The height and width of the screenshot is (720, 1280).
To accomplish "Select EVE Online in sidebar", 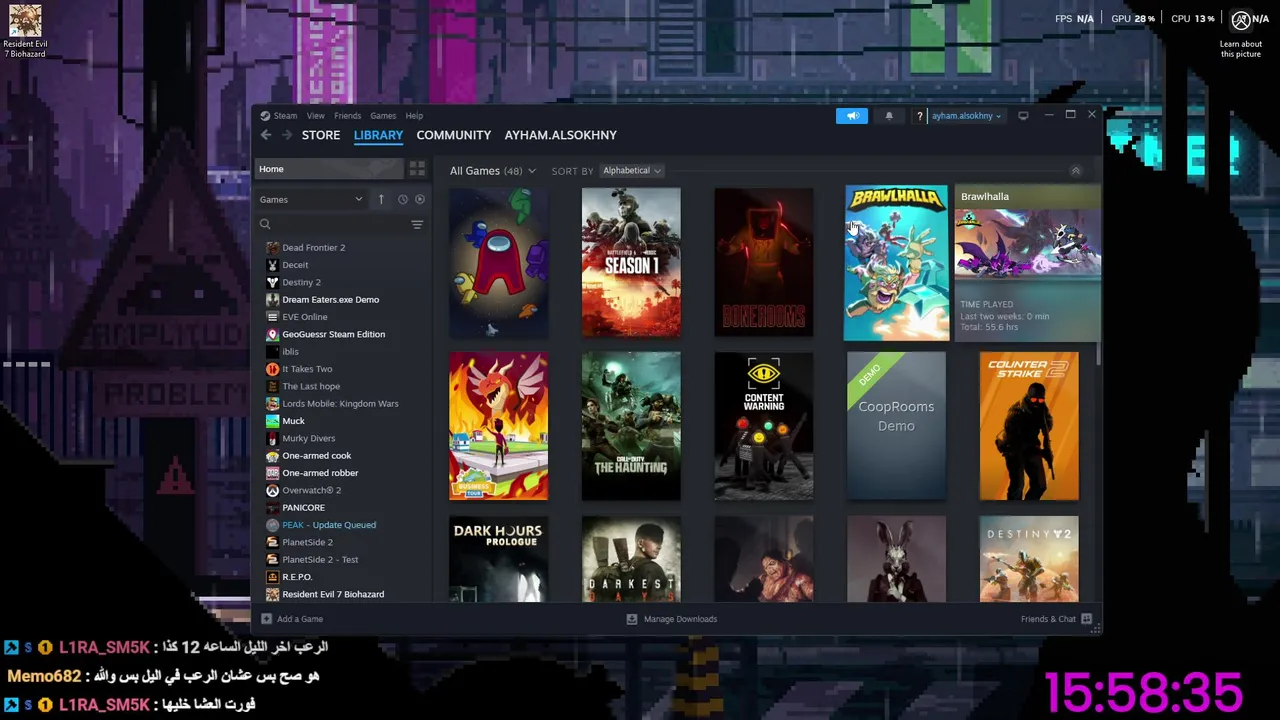I will [305, 317].
